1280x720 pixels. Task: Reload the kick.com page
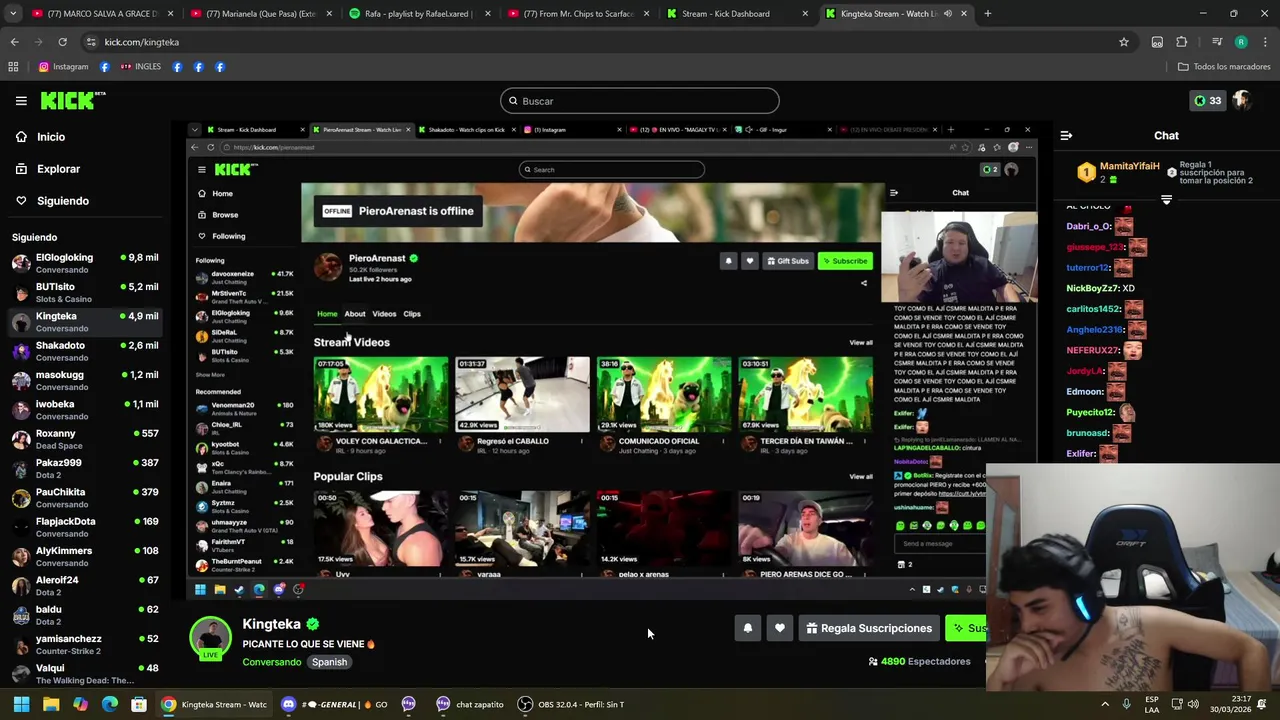62,42
